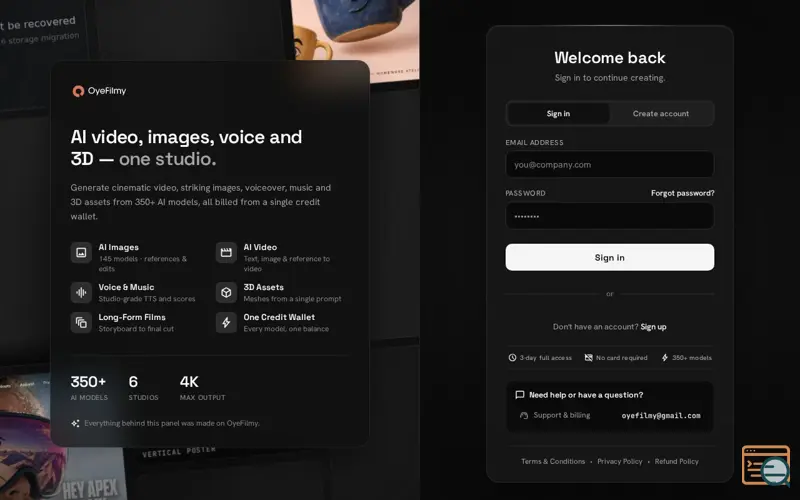Click the 'AI Video' feature title

click(x=260, y=247)
